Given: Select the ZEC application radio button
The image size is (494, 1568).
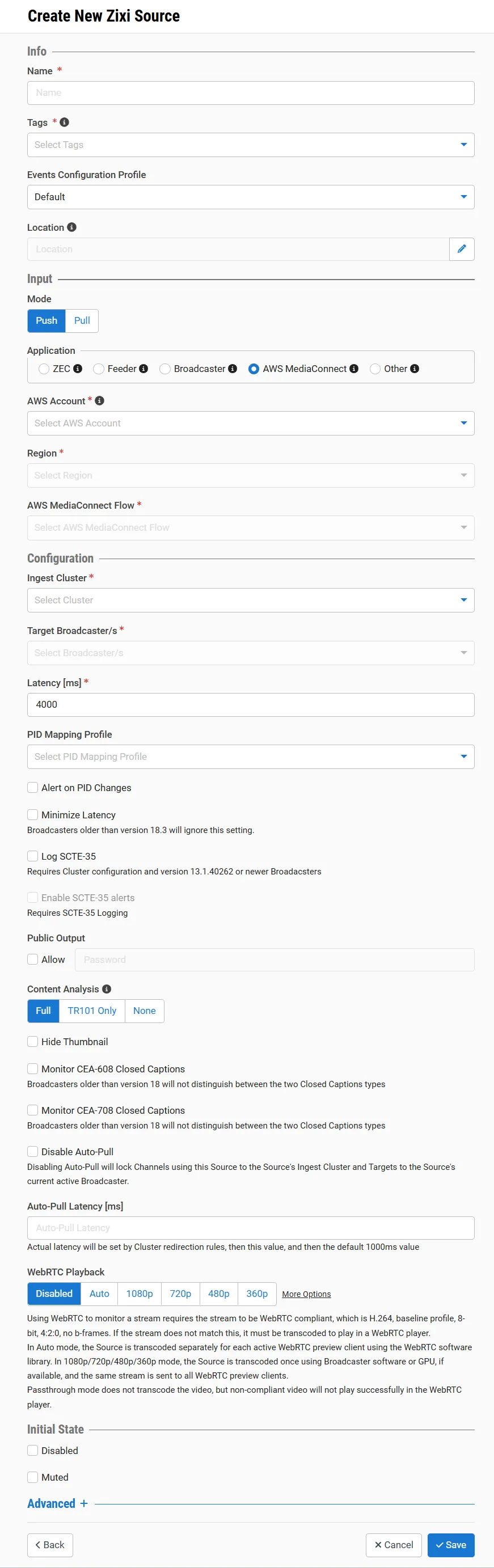Looking at the screenshot, I should pos(44,369).
